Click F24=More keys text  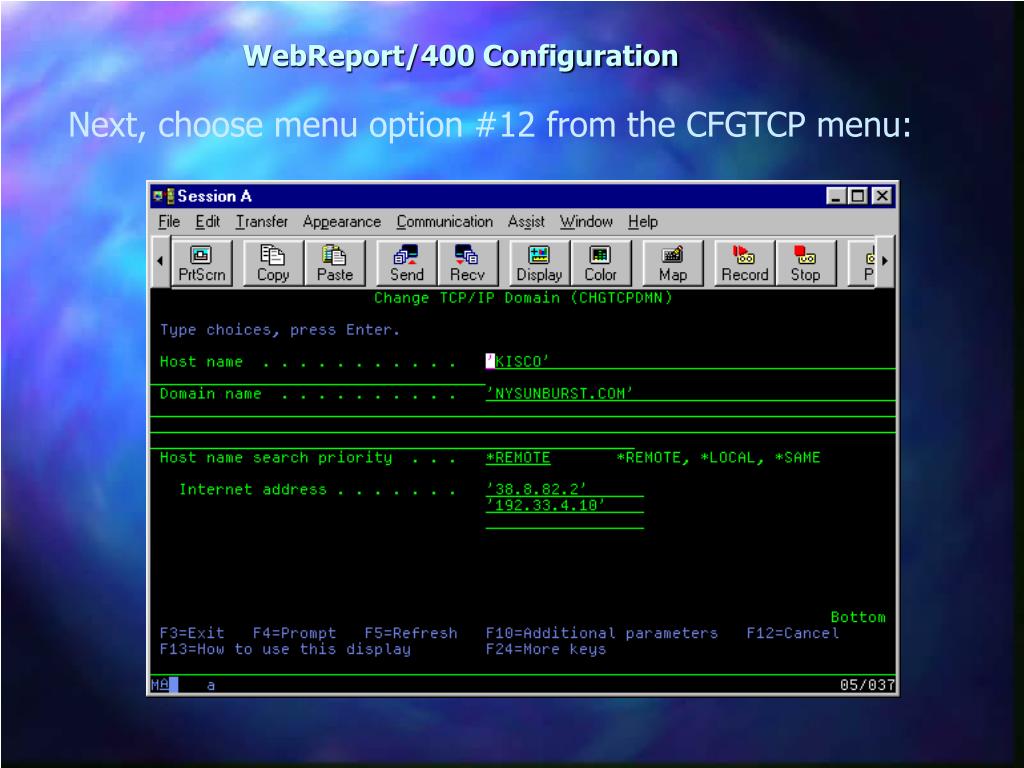[546, 649]
